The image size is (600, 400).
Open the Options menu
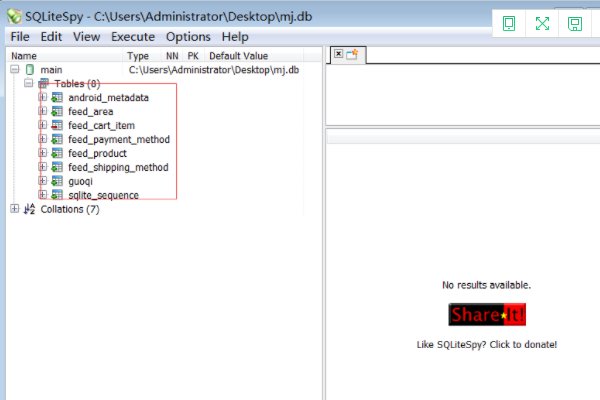coord(188,36)
